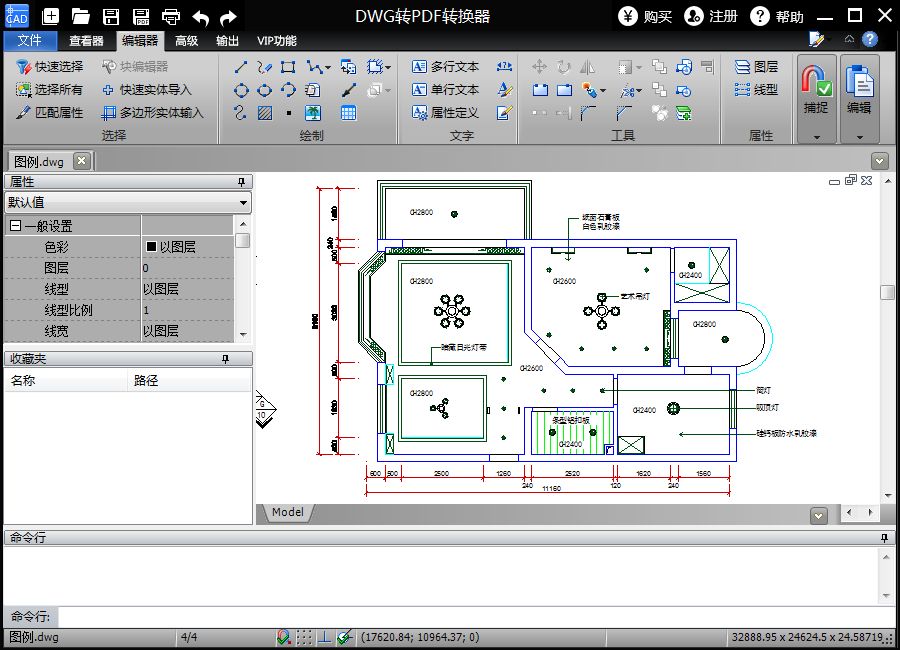
Task: Toggle the grid display in status bar
Action: point(304,637)
